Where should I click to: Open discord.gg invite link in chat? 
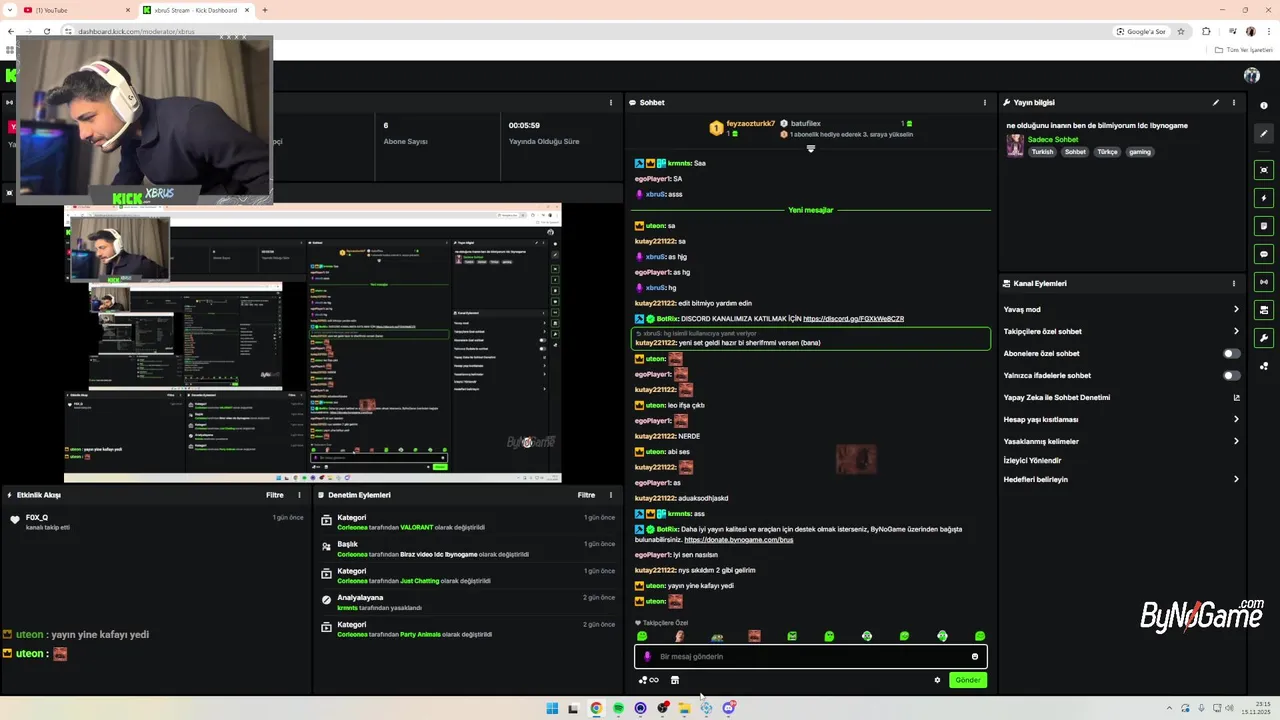853,319
